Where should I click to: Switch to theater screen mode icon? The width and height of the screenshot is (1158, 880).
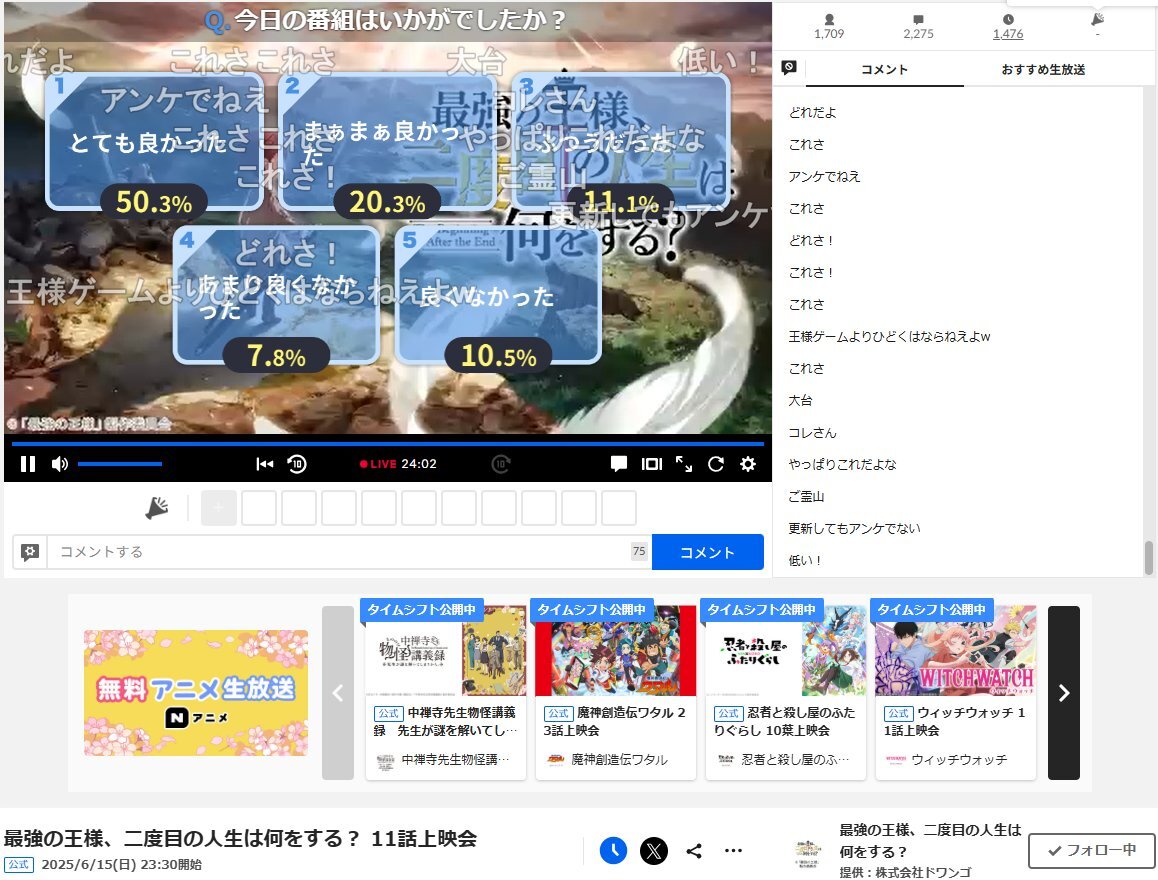(651, 464)
